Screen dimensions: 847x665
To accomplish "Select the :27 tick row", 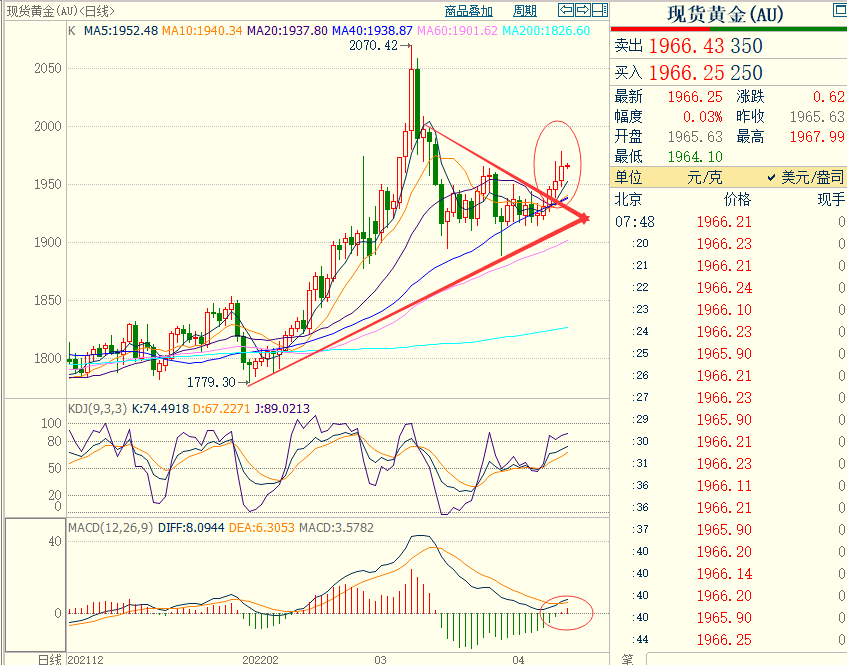I will tap(730, 398).
